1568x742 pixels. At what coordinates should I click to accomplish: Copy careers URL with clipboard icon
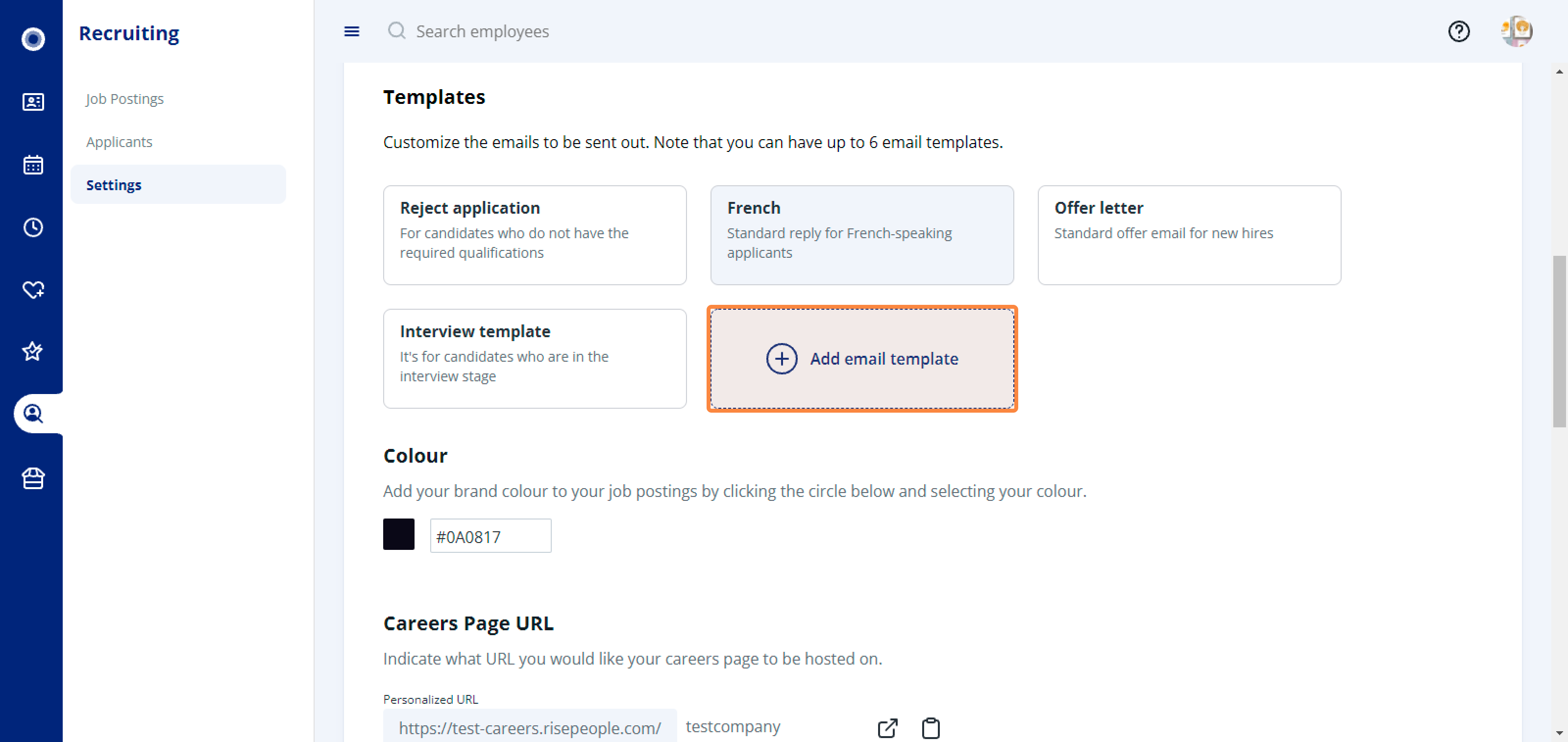click(930, 728)
